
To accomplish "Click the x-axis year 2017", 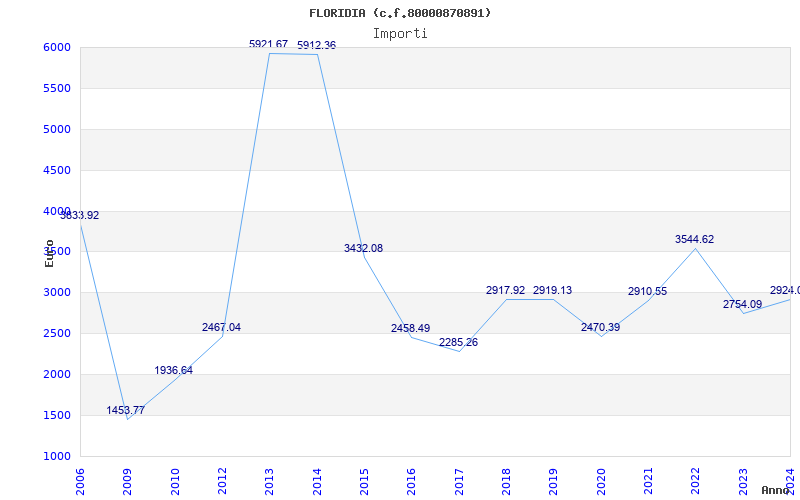I will click(459, 482).
